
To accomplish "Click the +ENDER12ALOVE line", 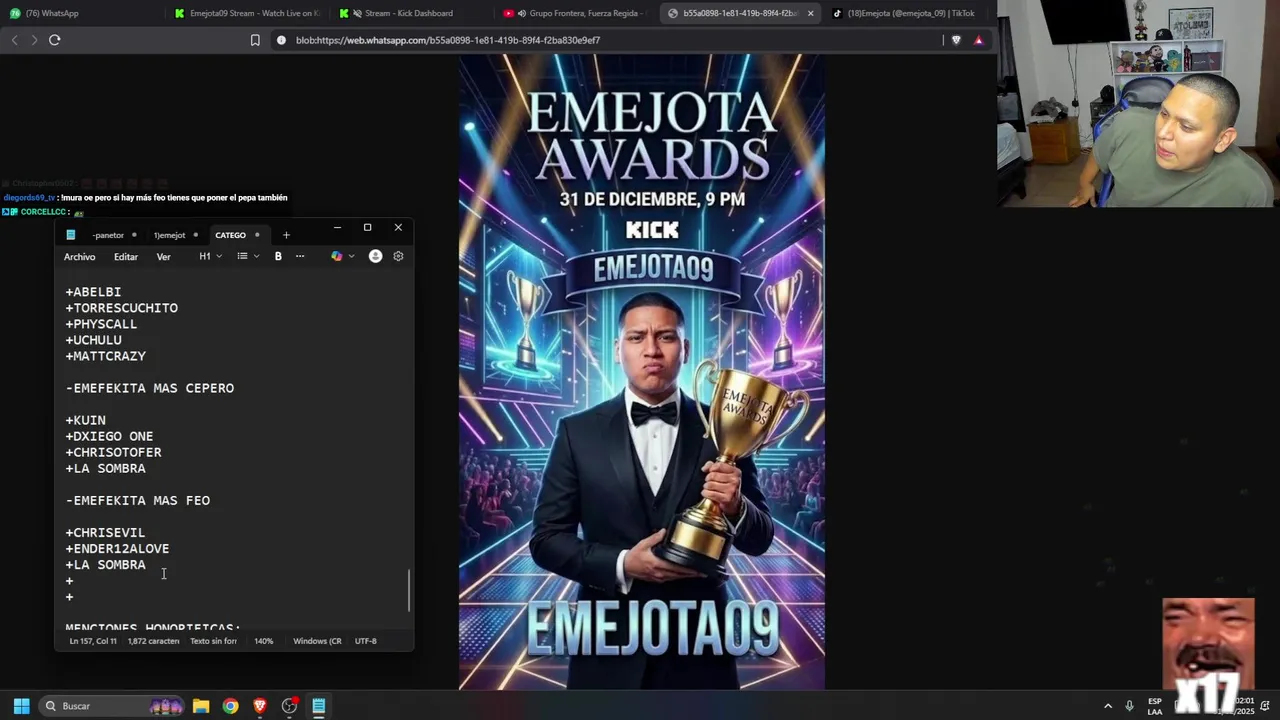I will 118,548.
